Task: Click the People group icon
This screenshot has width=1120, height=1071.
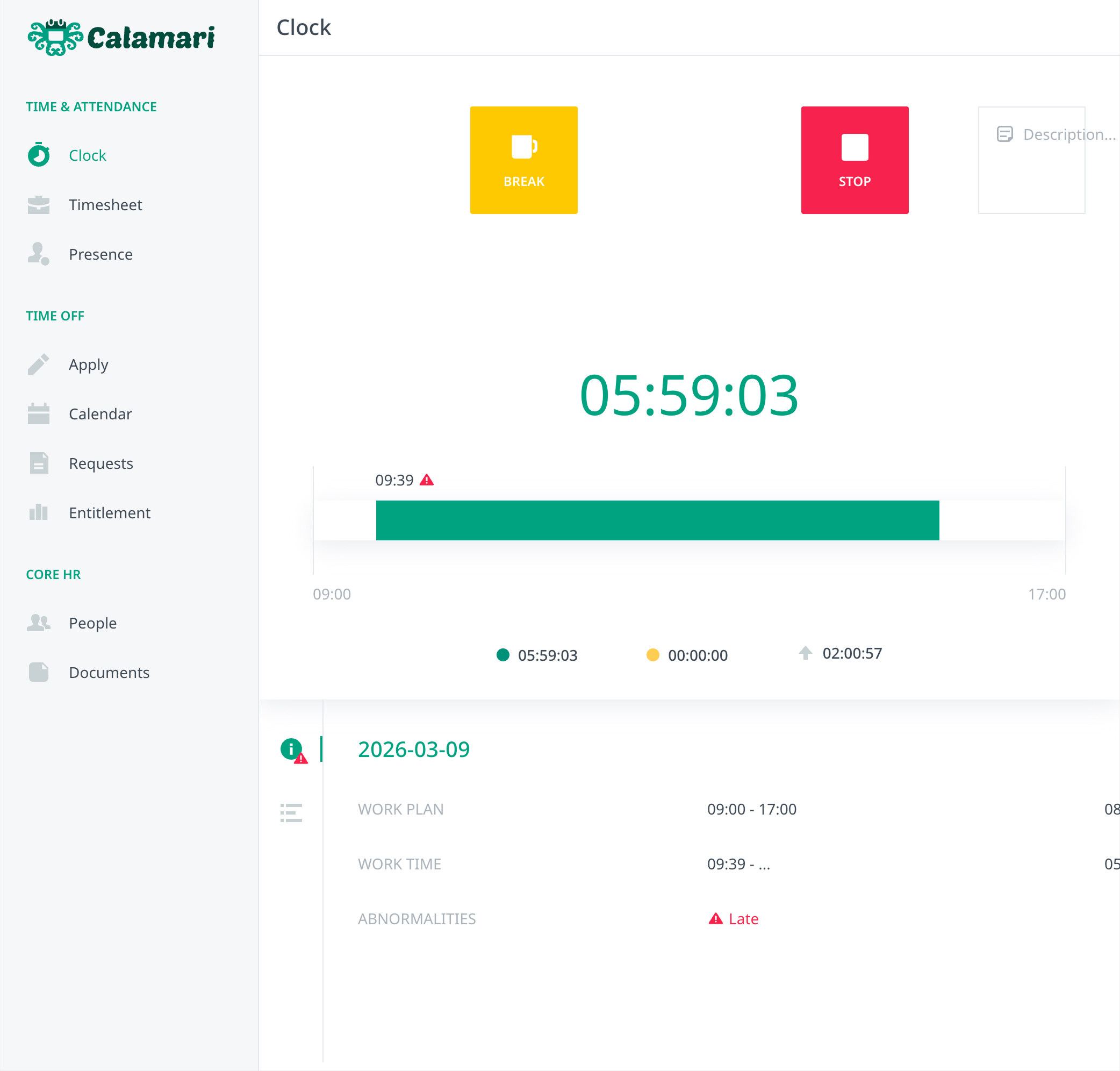Action: coord(39,622)
